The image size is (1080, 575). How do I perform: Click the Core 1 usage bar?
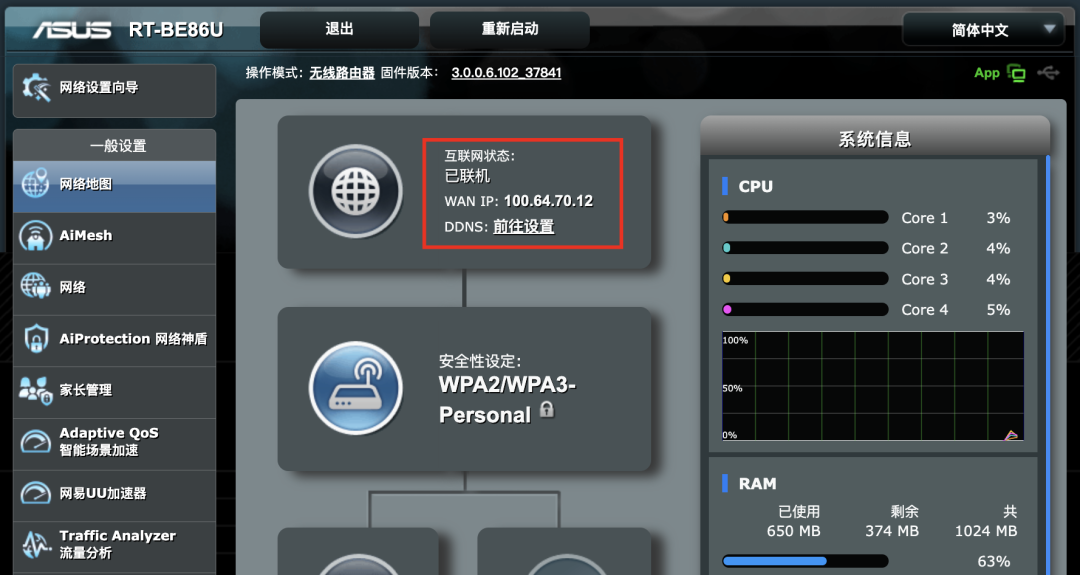[804, 218]
